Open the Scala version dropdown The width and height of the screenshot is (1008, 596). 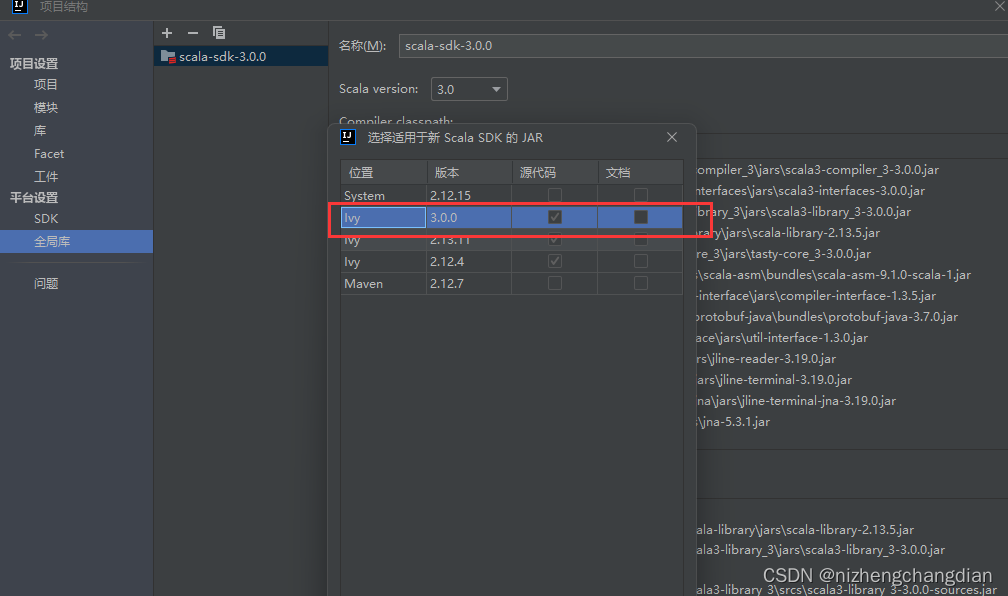point(469,89)
